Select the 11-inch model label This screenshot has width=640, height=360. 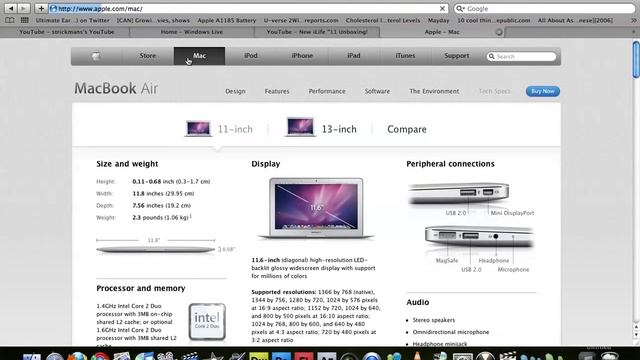[x=235, y=129]
